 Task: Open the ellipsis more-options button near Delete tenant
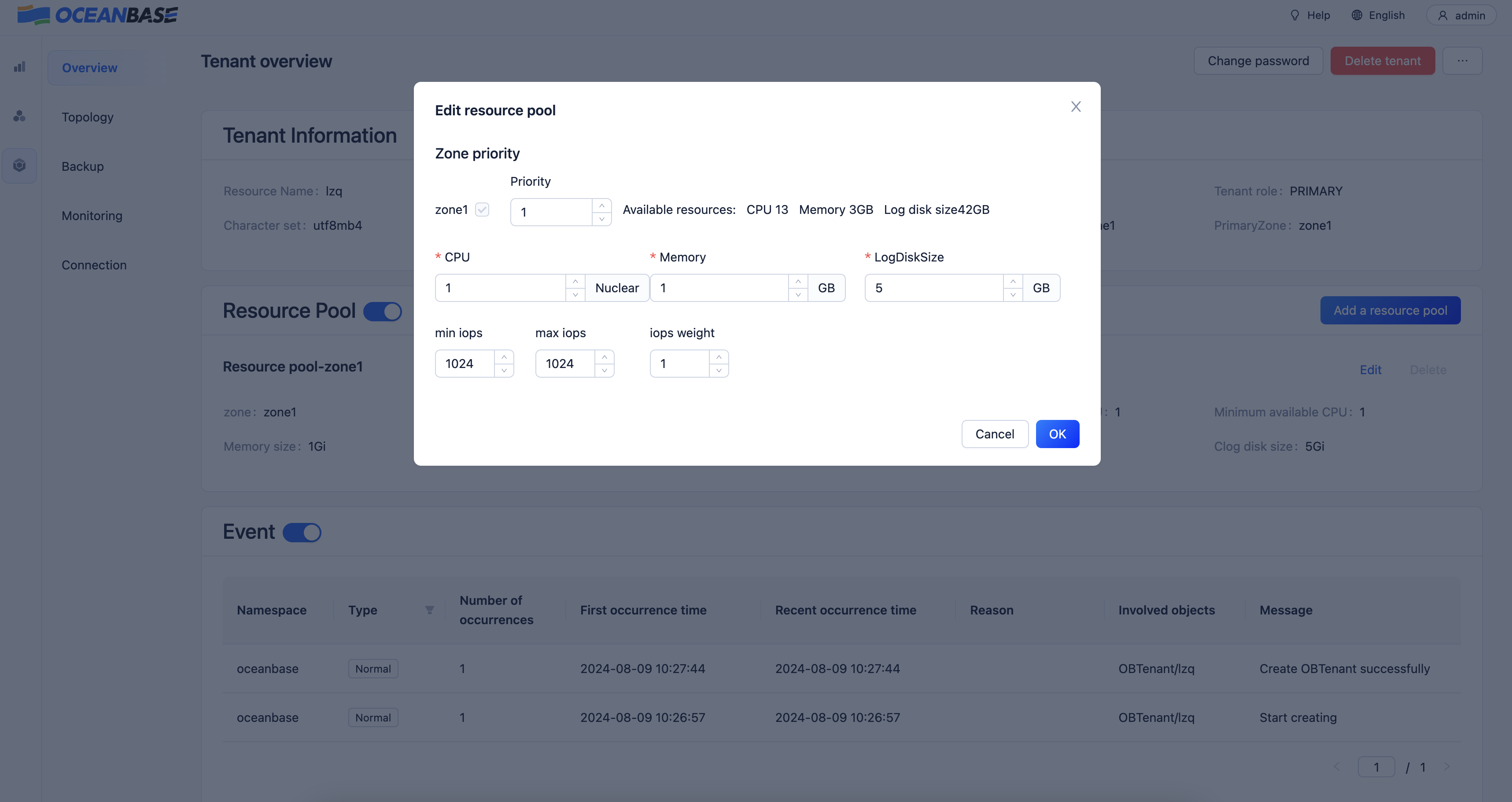point(1463,60)
